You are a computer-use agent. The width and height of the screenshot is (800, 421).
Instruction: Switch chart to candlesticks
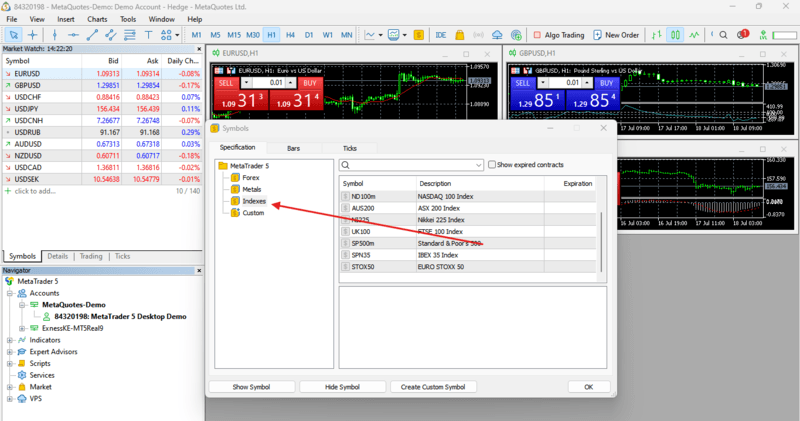pyautogui.click(x=675, y=35)
